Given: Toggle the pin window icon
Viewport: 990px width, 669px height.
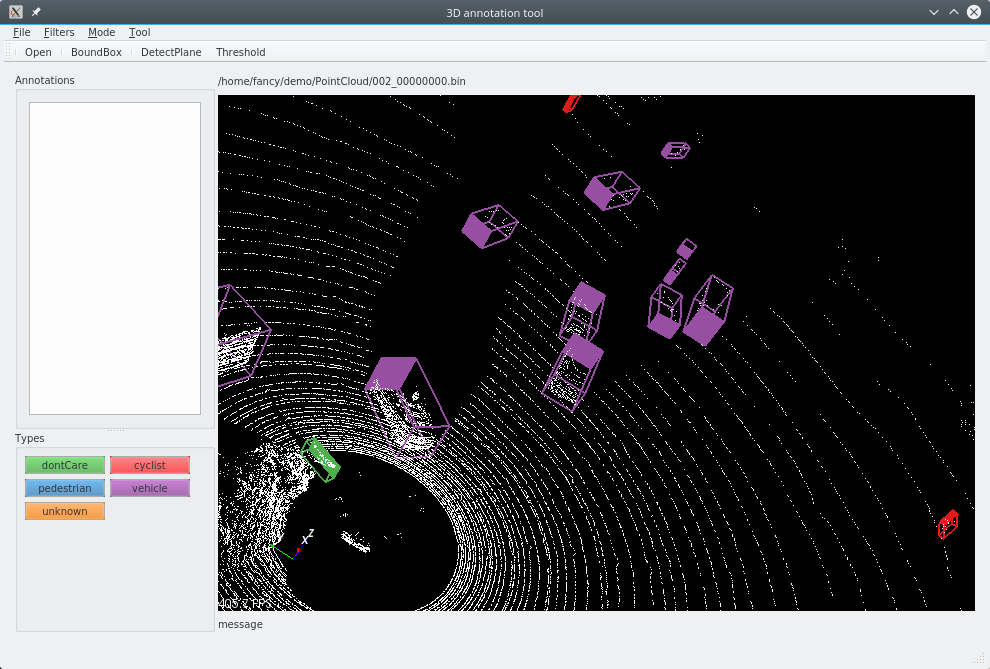Looking at the screenshot, I should click(x=36, y=12).
